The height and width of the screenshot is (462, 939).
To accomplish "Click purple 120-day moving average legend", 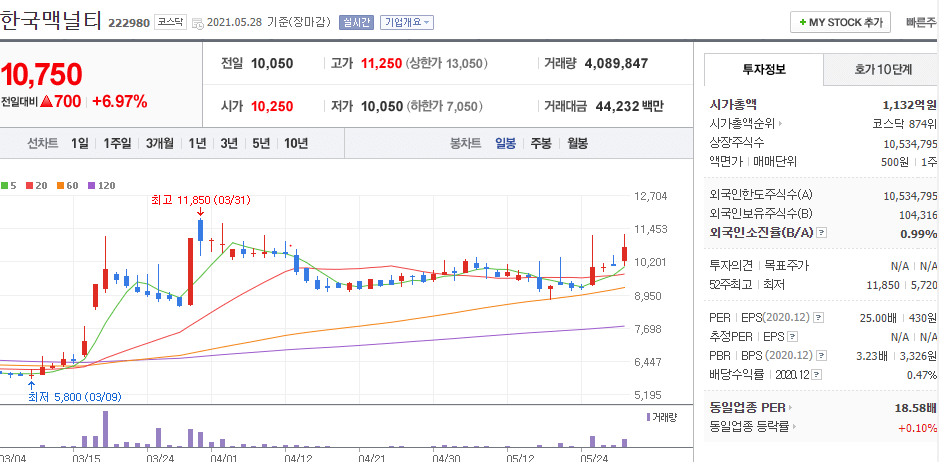I will tap(101, 186).
